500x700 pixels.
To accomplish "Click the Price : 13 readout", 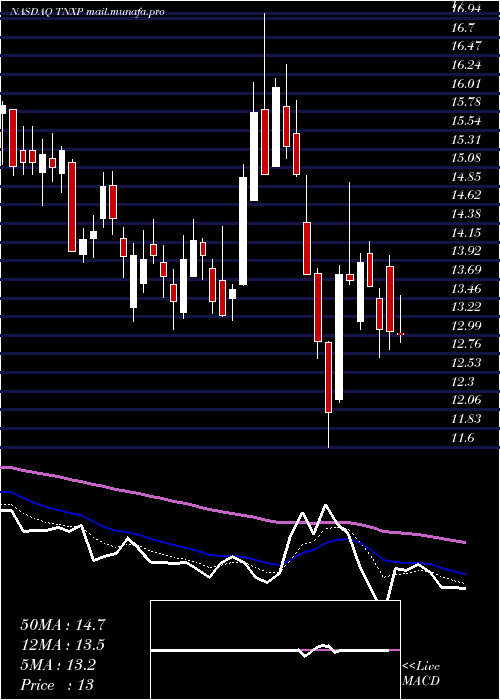I will coord(57,684).
